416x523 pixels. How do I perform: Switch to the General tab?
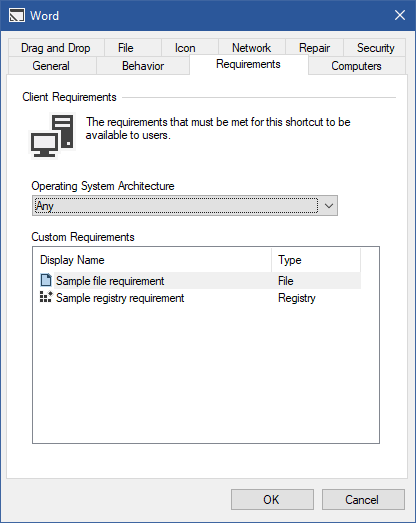[52, 66]
